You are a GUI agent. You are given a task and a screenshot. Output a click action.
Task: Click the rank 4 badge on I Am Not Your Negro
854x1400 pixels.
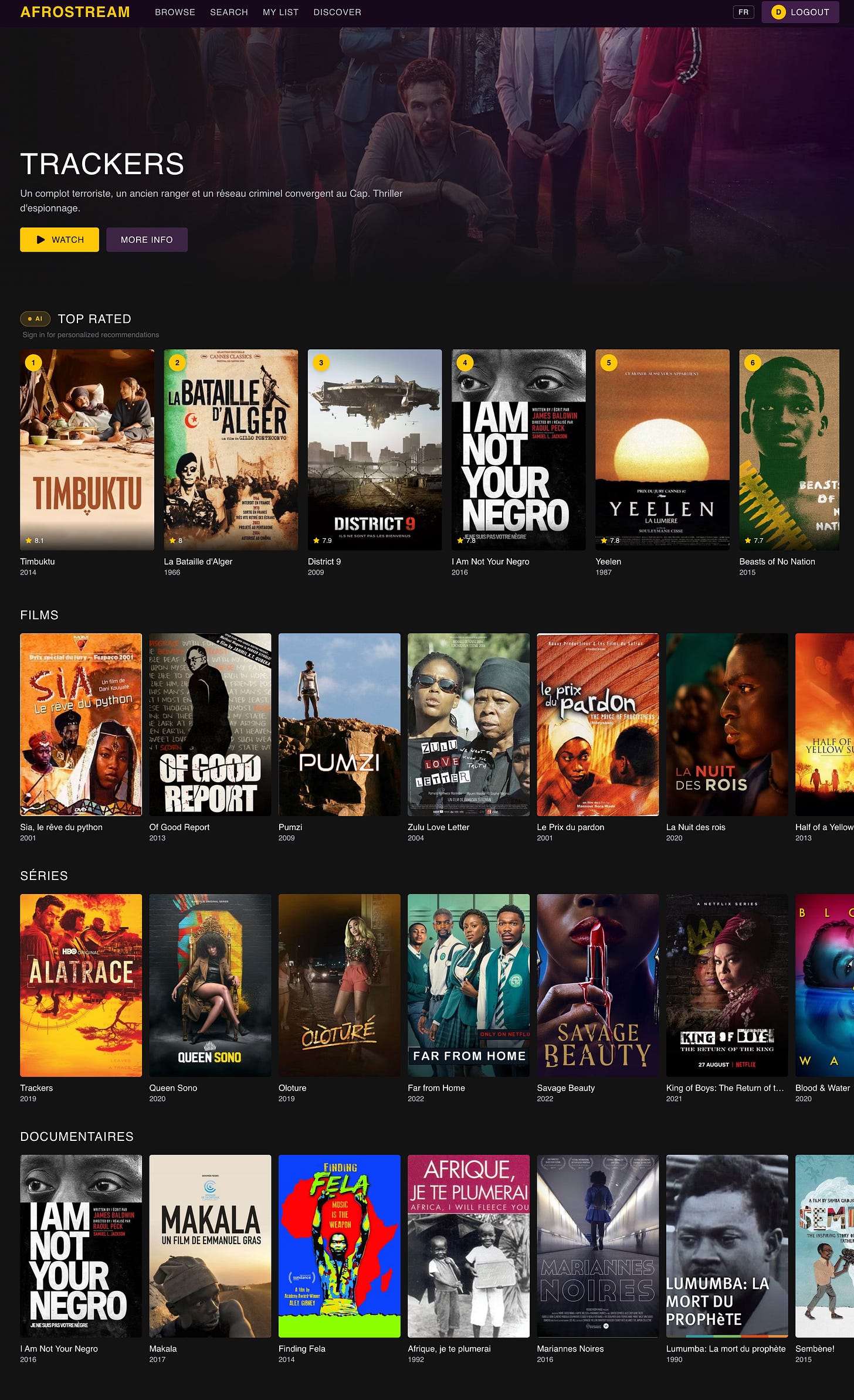coord(465,362)
